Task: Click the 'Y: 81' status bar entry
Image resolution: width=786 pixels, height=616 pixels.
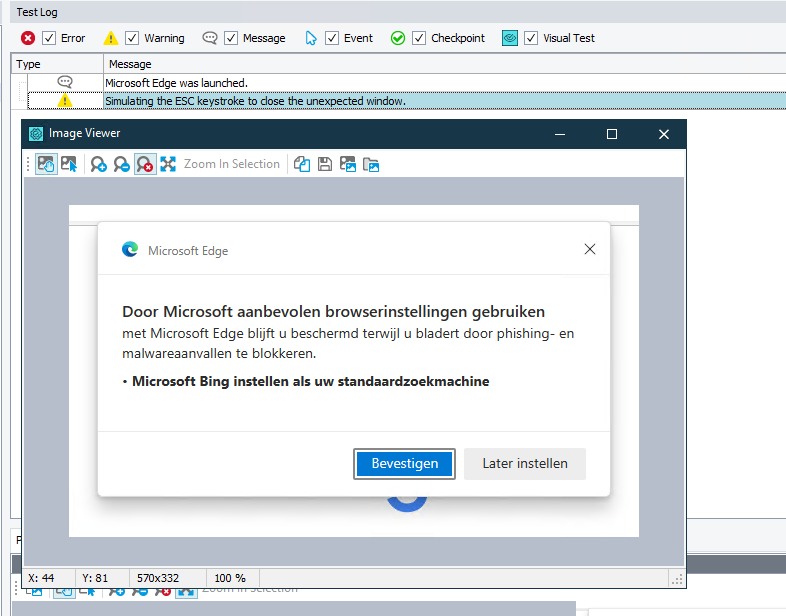Action: (x=95, y=578)
